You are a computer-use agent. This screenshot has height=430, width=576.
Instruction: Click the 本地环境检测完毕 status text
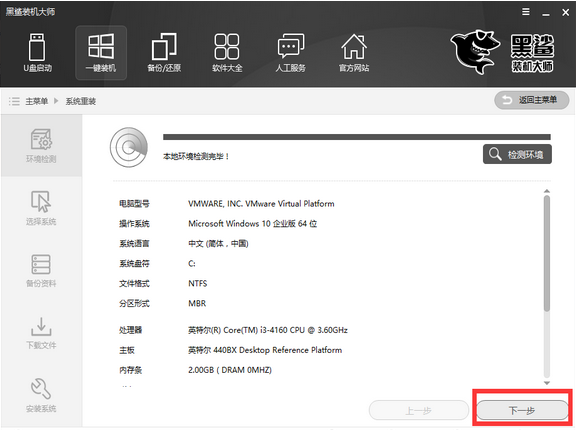coord(196,156)
